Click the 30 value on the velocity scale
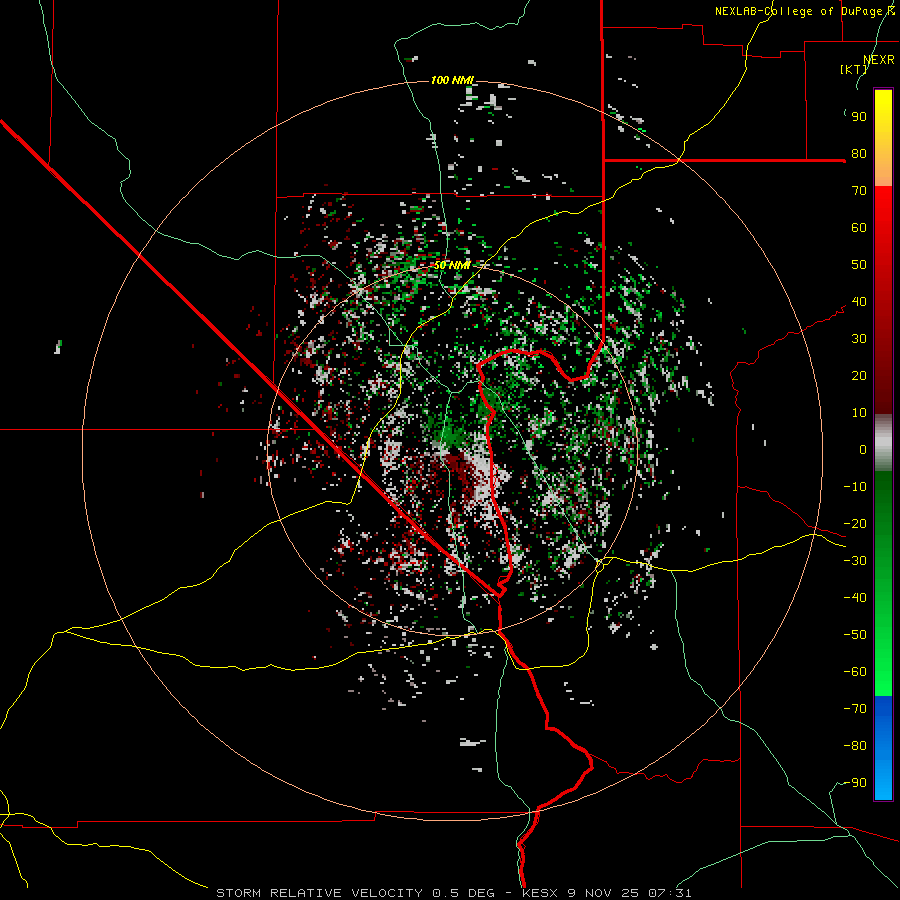Viewport: 900px width, 900px height. pyautogui.click(x=859, y=339)
